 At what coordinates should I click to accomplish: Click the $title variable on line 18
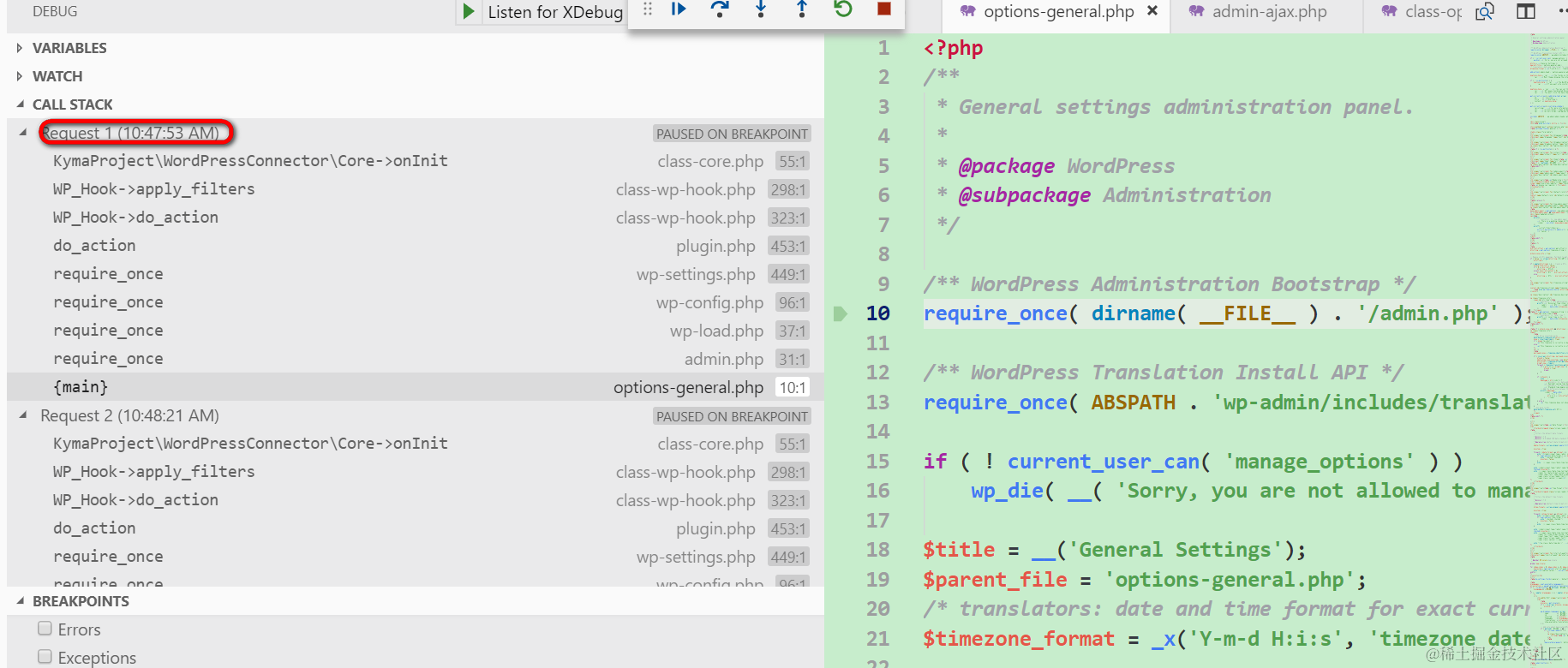click(x=959, y=550)
